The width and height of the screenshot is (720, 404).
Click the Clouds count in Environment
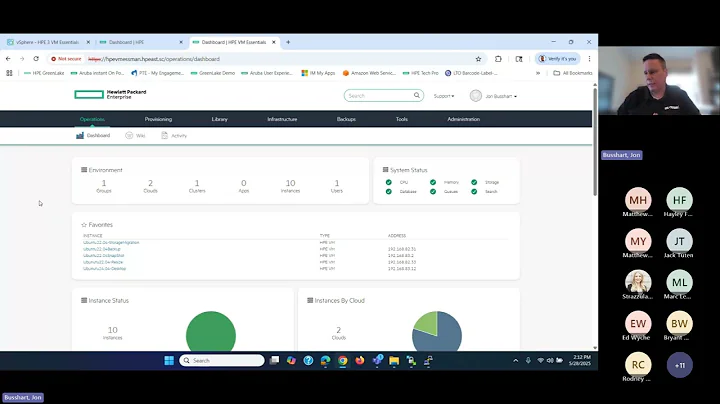150,186
